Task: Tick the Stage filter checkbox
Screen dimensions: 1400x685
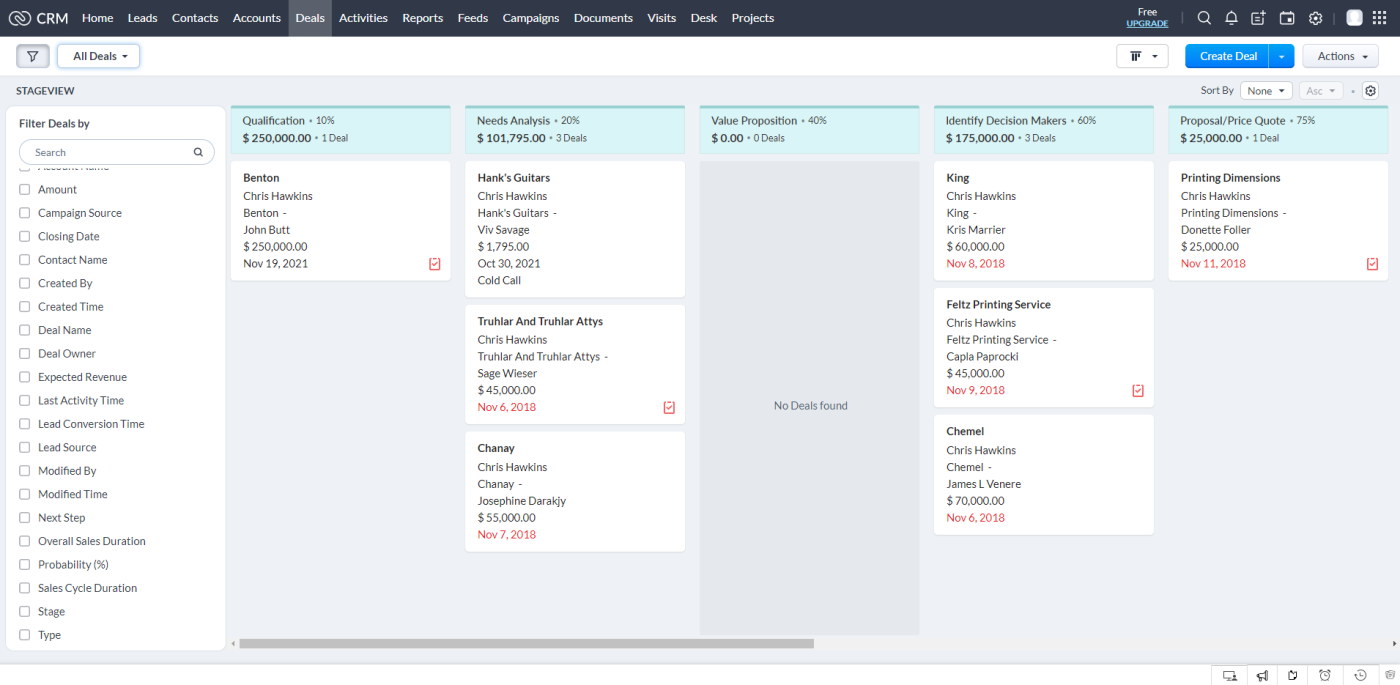Action: tap(25, 612)
